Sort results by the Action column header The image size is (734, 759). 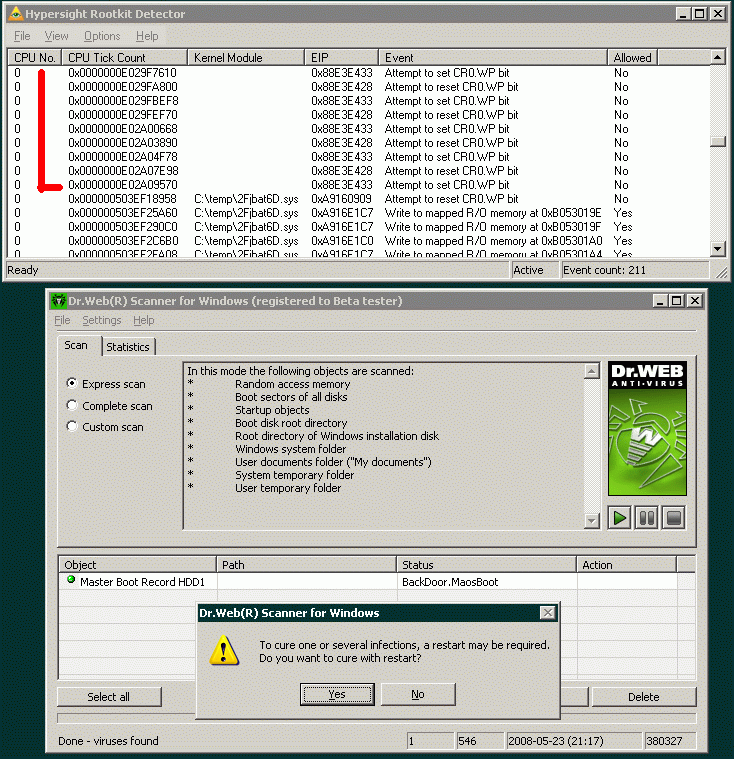click(x=627, y=564)
